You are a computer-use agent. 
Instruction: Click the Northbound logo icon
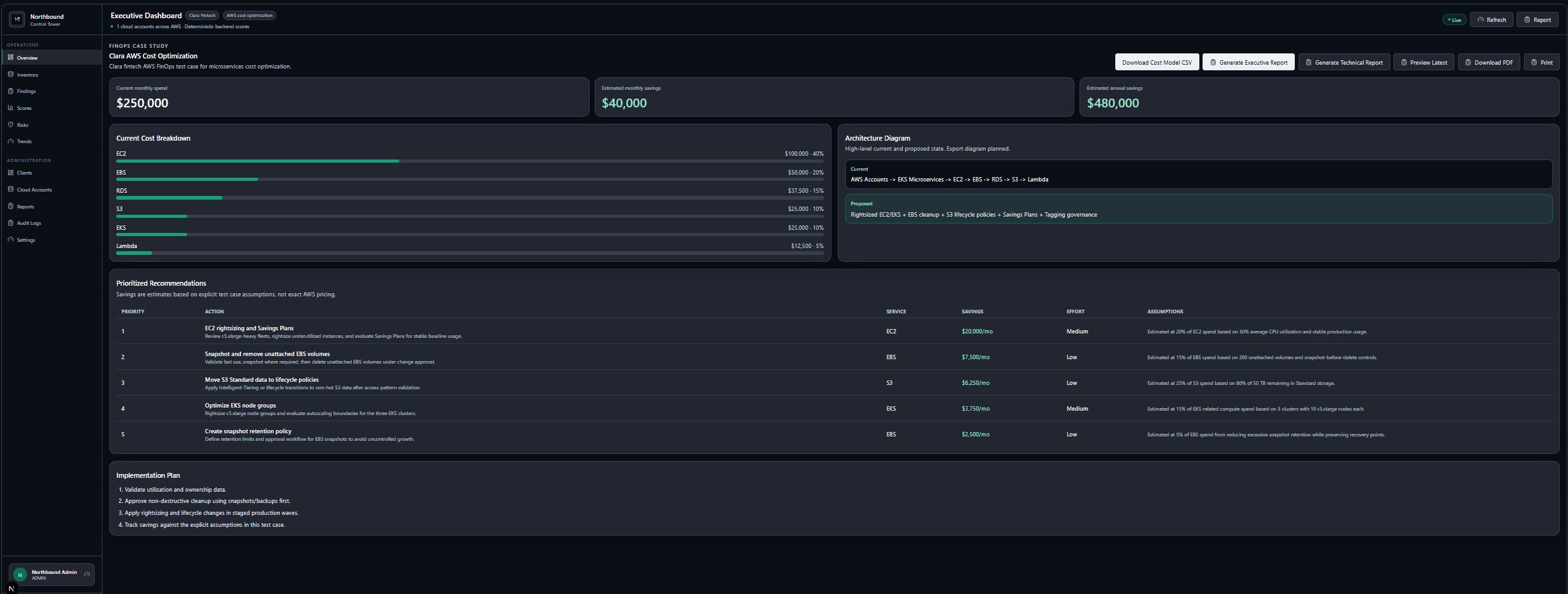(x=17, y=19)
